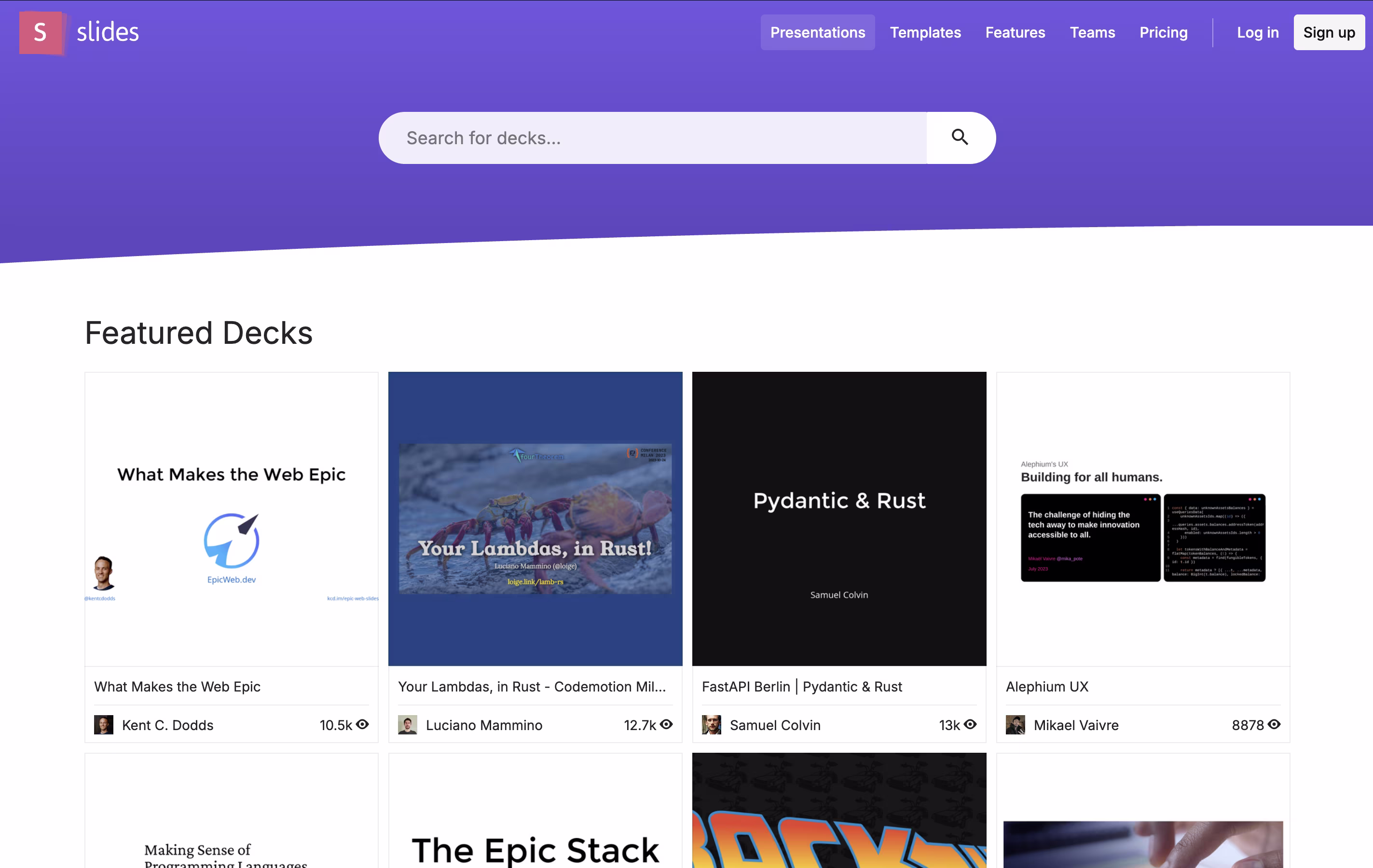The image size is (1373, 868).
Task: Open the Features page link
Action: click(x=1015, y=32)
